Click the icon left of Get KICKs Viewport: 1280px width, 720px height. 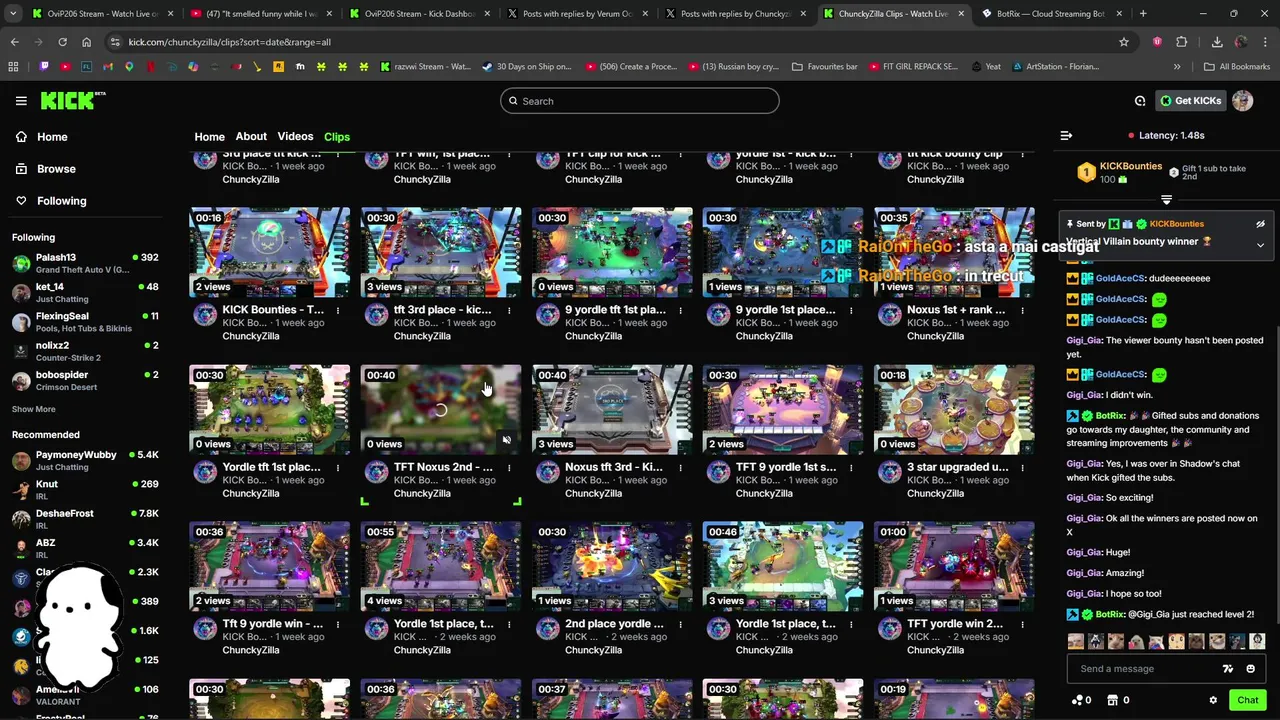[x=1140, y=101]
